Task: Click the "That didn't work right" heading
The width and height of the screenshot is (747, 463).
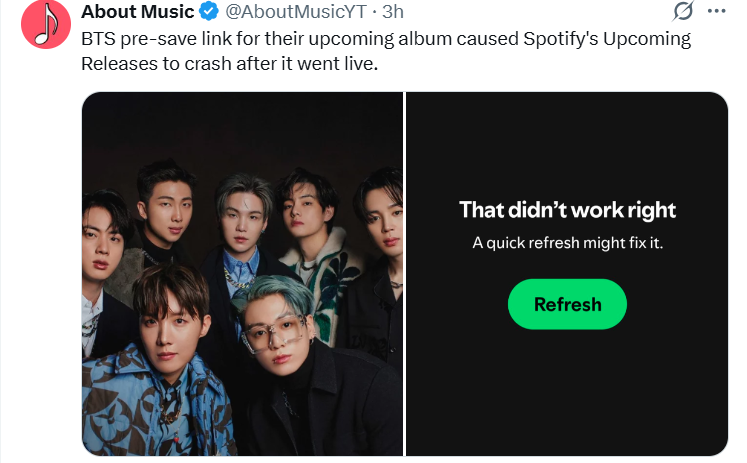Action: click(567, 210)
